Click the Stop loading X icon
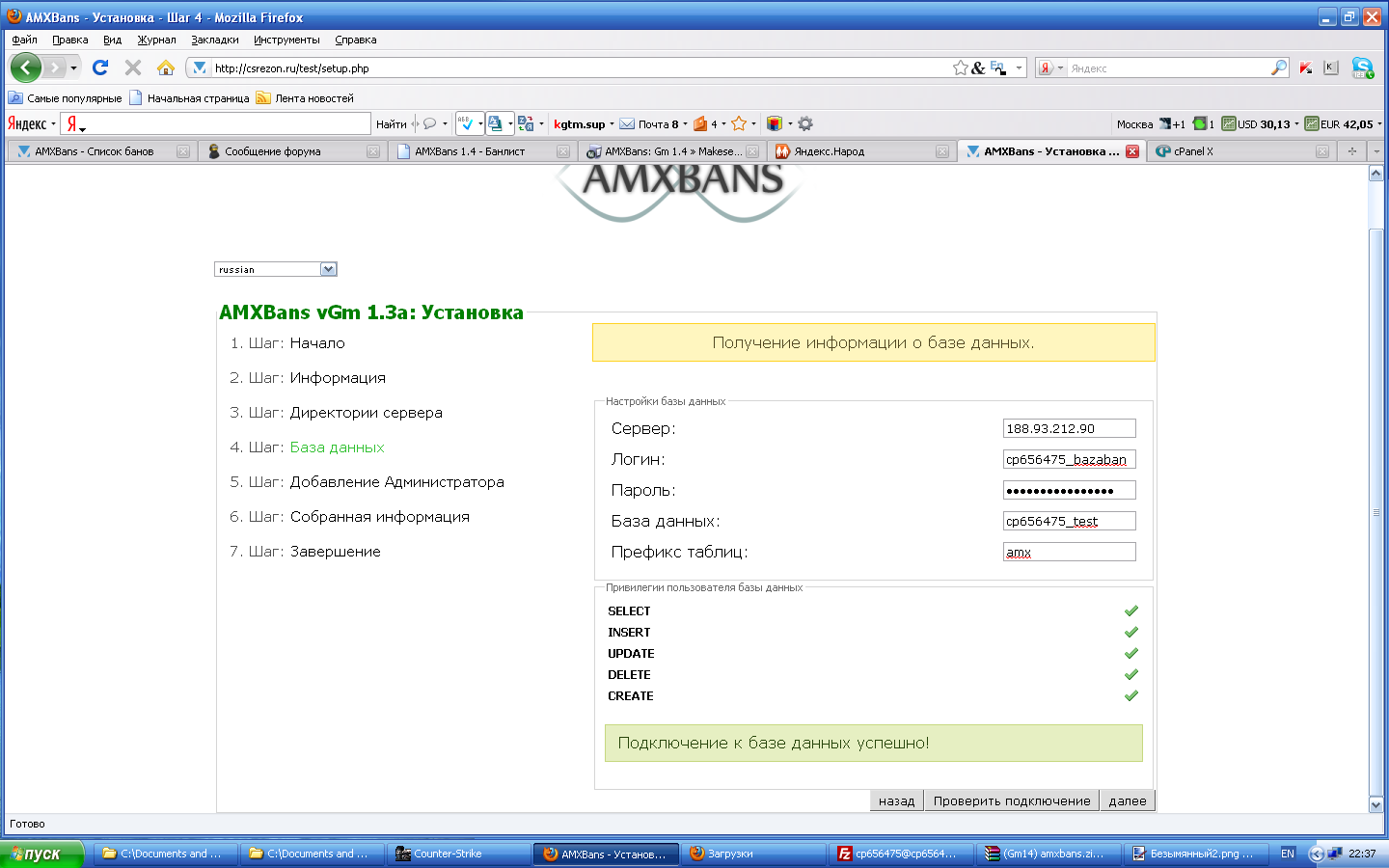The height and width of the screenshot is (868, 1389). coord(133,68)
